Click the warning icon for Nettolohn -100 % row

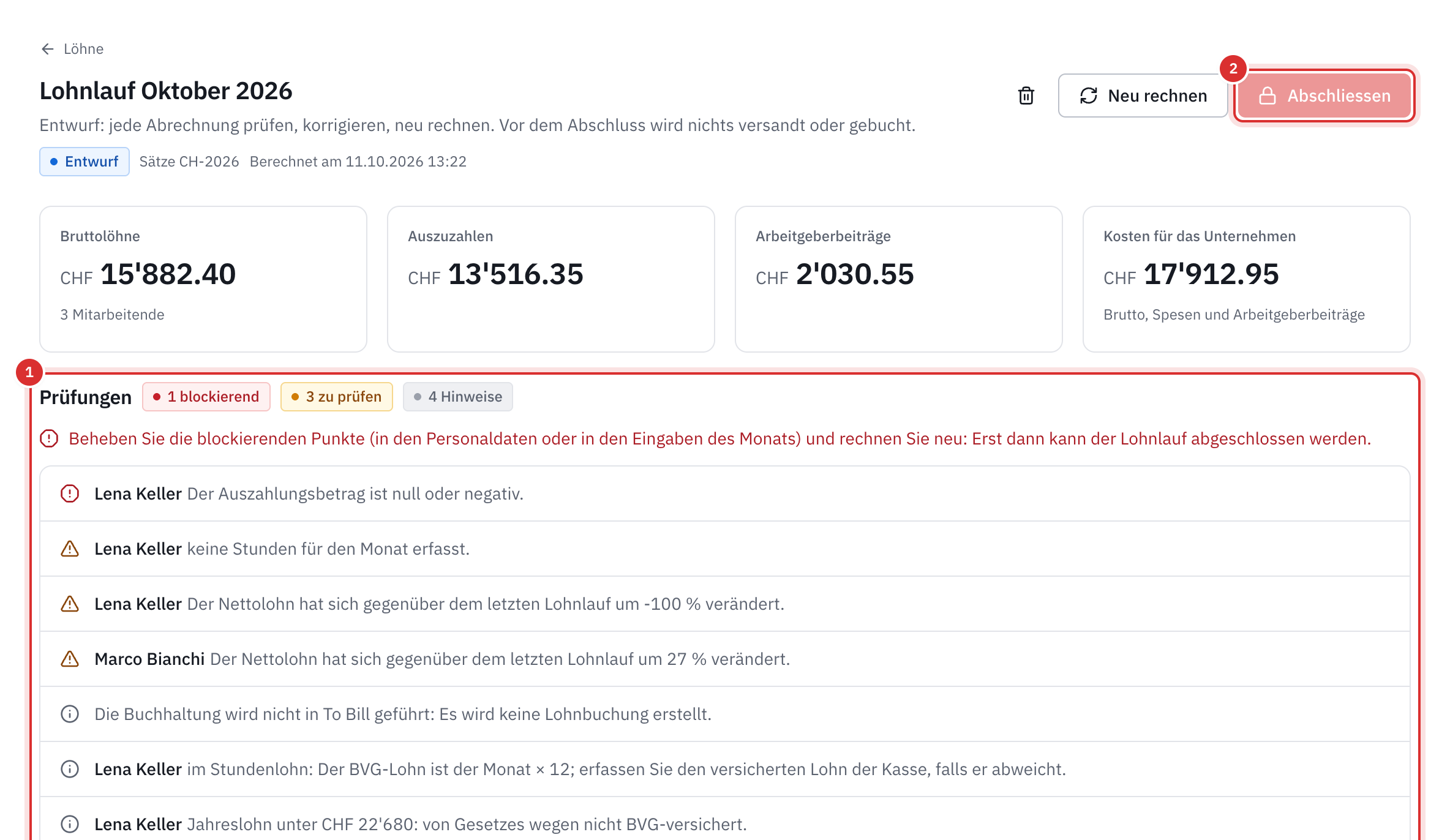pos(70,604)
